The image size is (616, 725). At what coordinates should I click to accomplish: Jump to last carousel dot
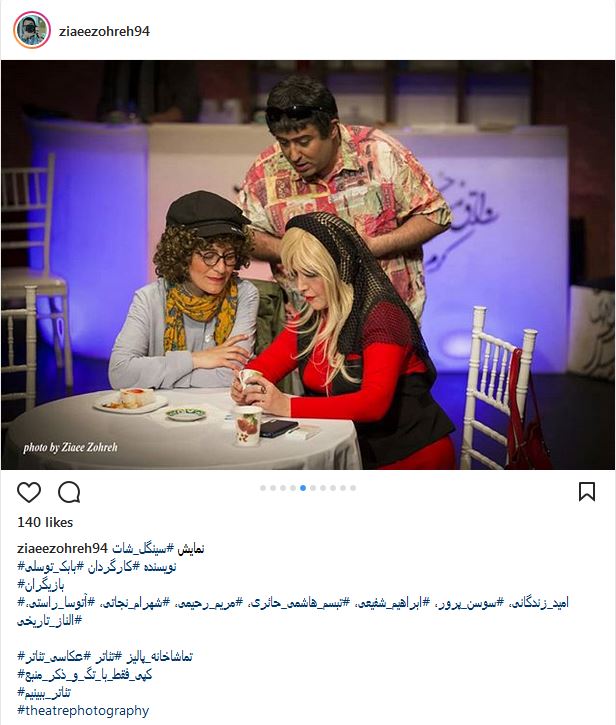(x=353, y=488)
